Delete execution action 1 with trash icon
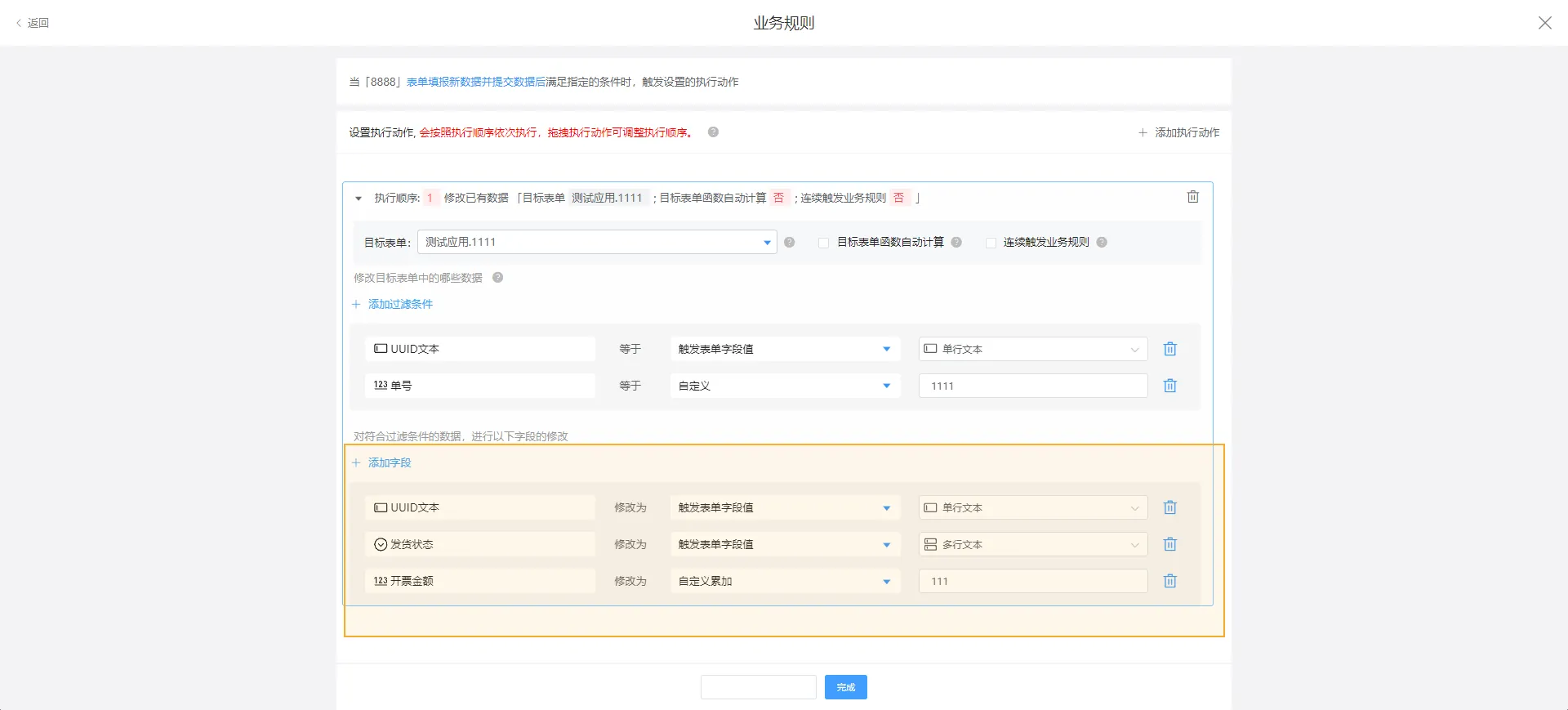The height and width of the screenshot is (710, 1568). coord(1192,197)
